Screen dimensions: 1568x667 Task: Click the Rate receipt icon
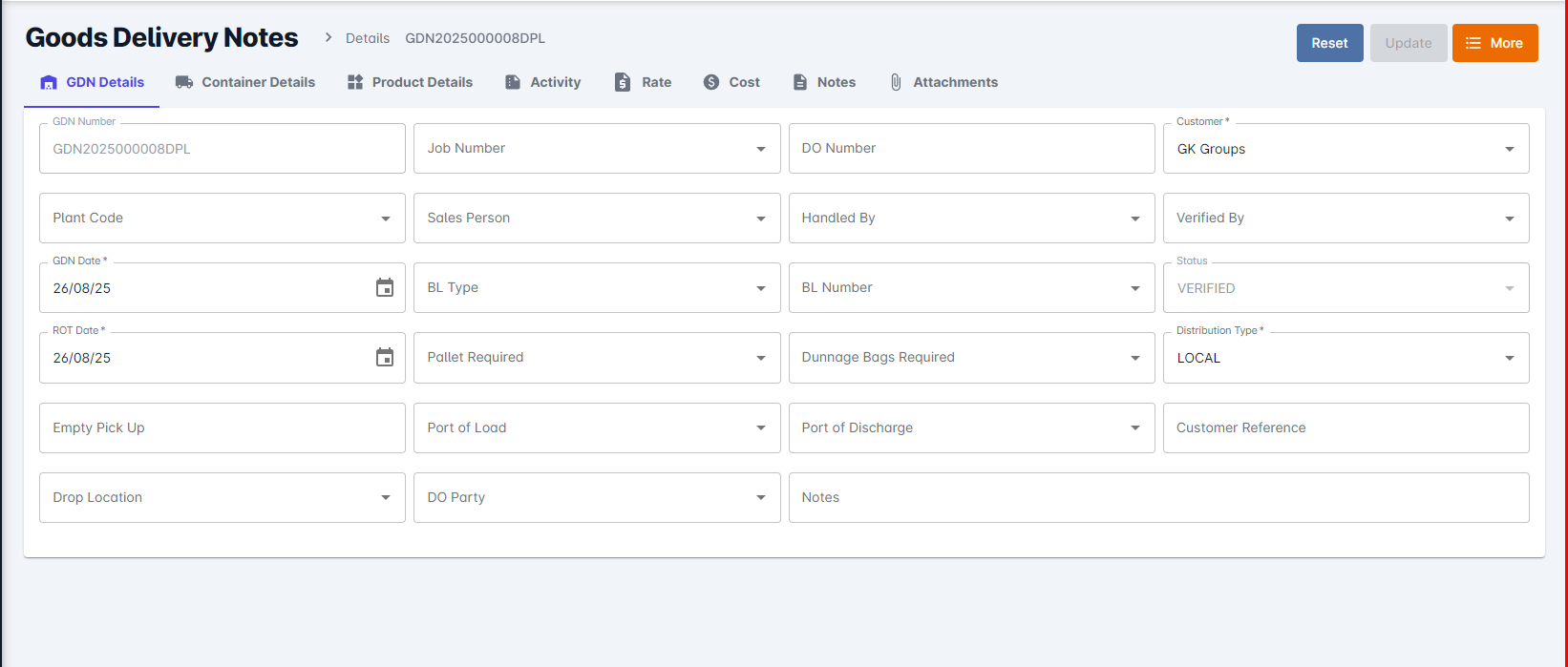tap(623, 82)
